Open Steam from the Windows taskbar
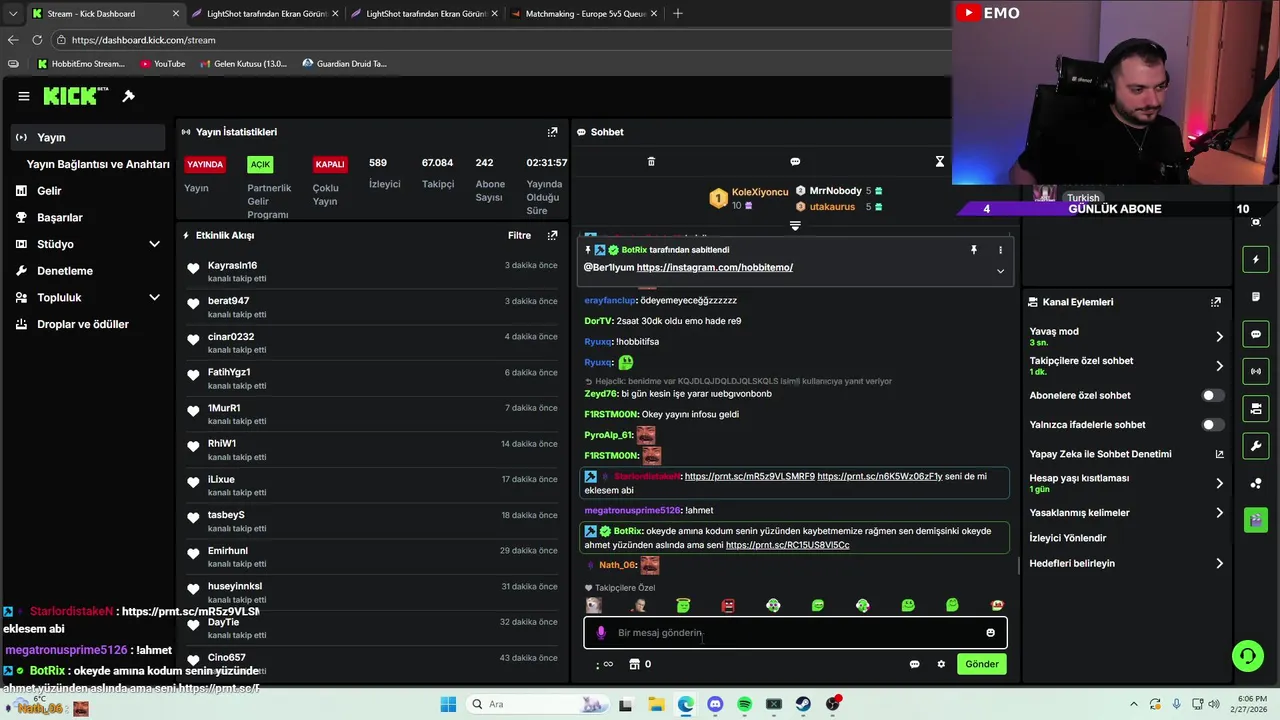 803,704
